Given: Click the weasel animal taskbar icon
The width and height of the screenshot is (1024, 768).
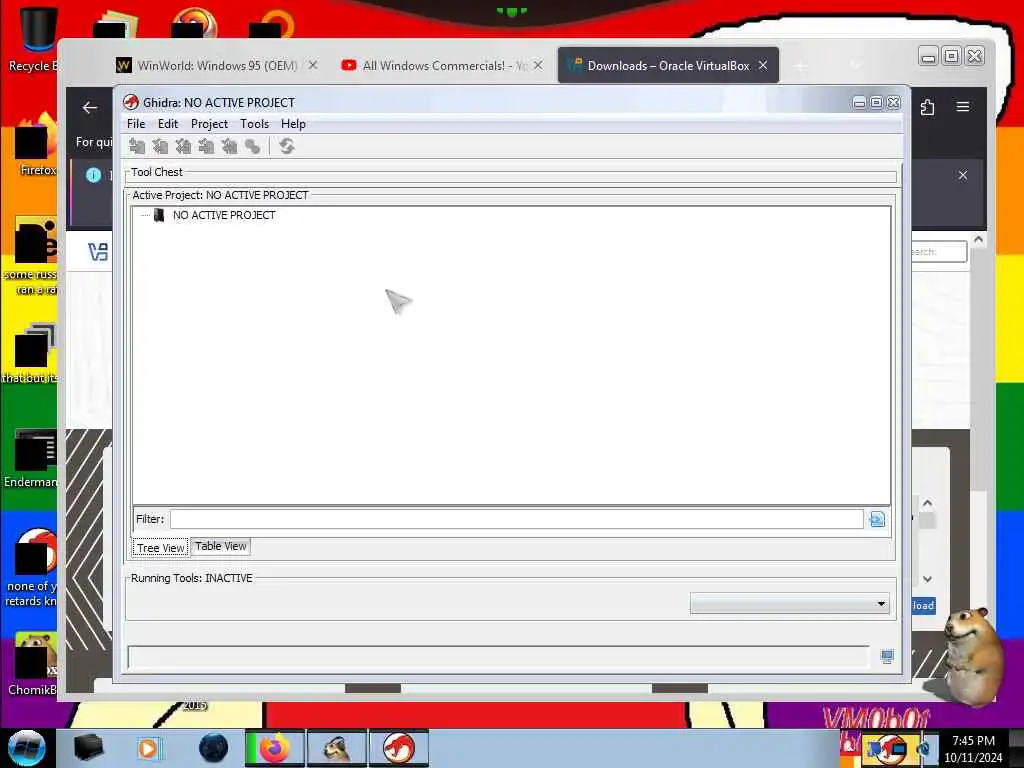Looking at the screenshot, I should (337, 748).
